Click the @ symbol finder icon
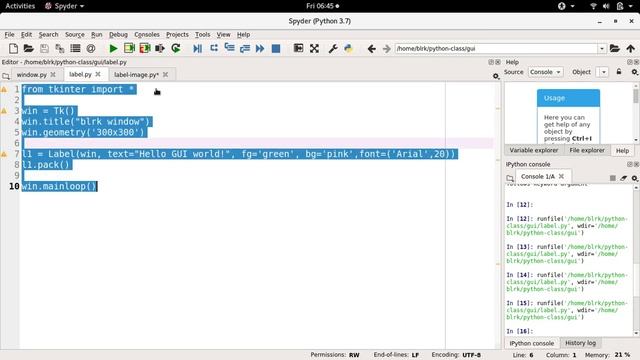This screenshot has height=360, width=640. pos(91,49)
